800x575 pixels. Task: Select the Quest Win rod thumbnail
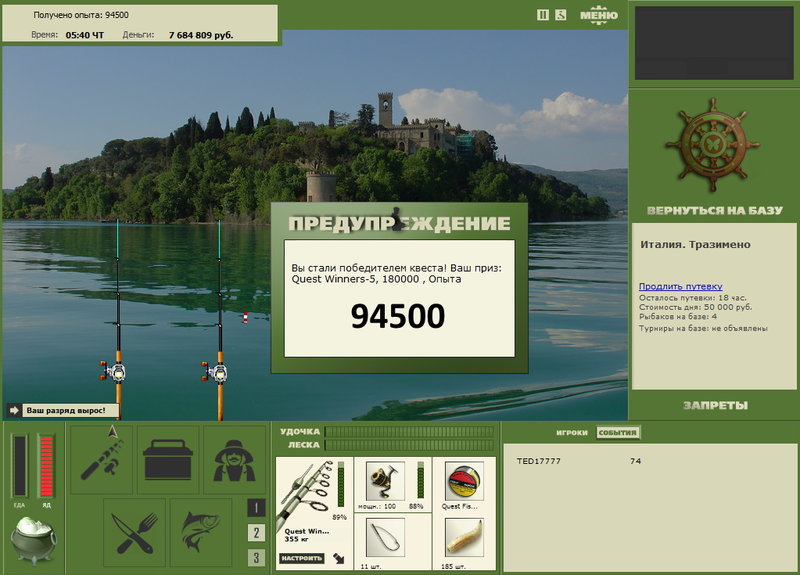306,495
